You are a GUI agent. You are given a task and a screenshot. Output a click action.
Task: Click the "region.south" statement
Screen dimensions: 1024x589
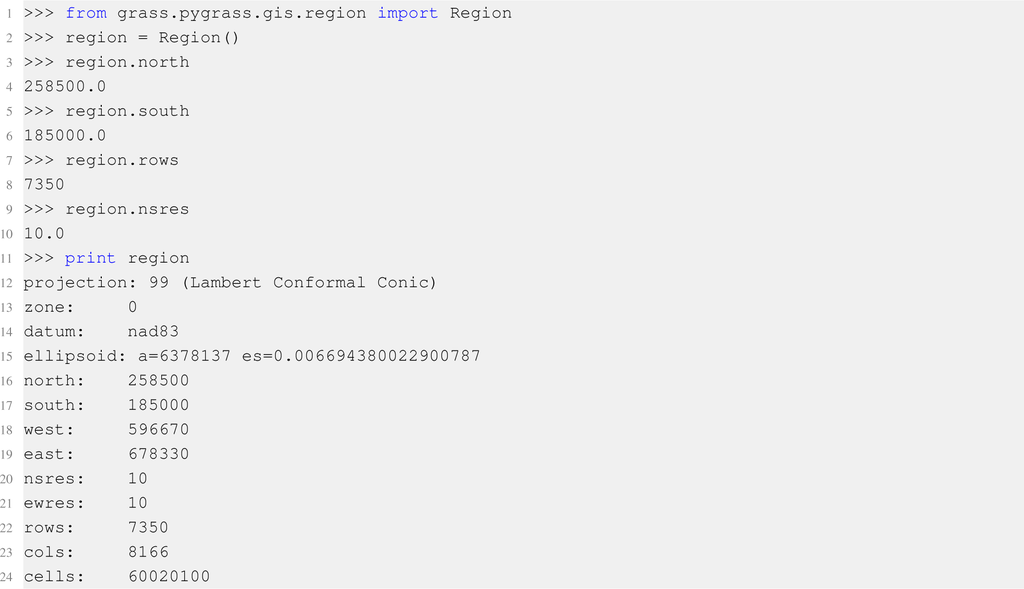(127, 111)
